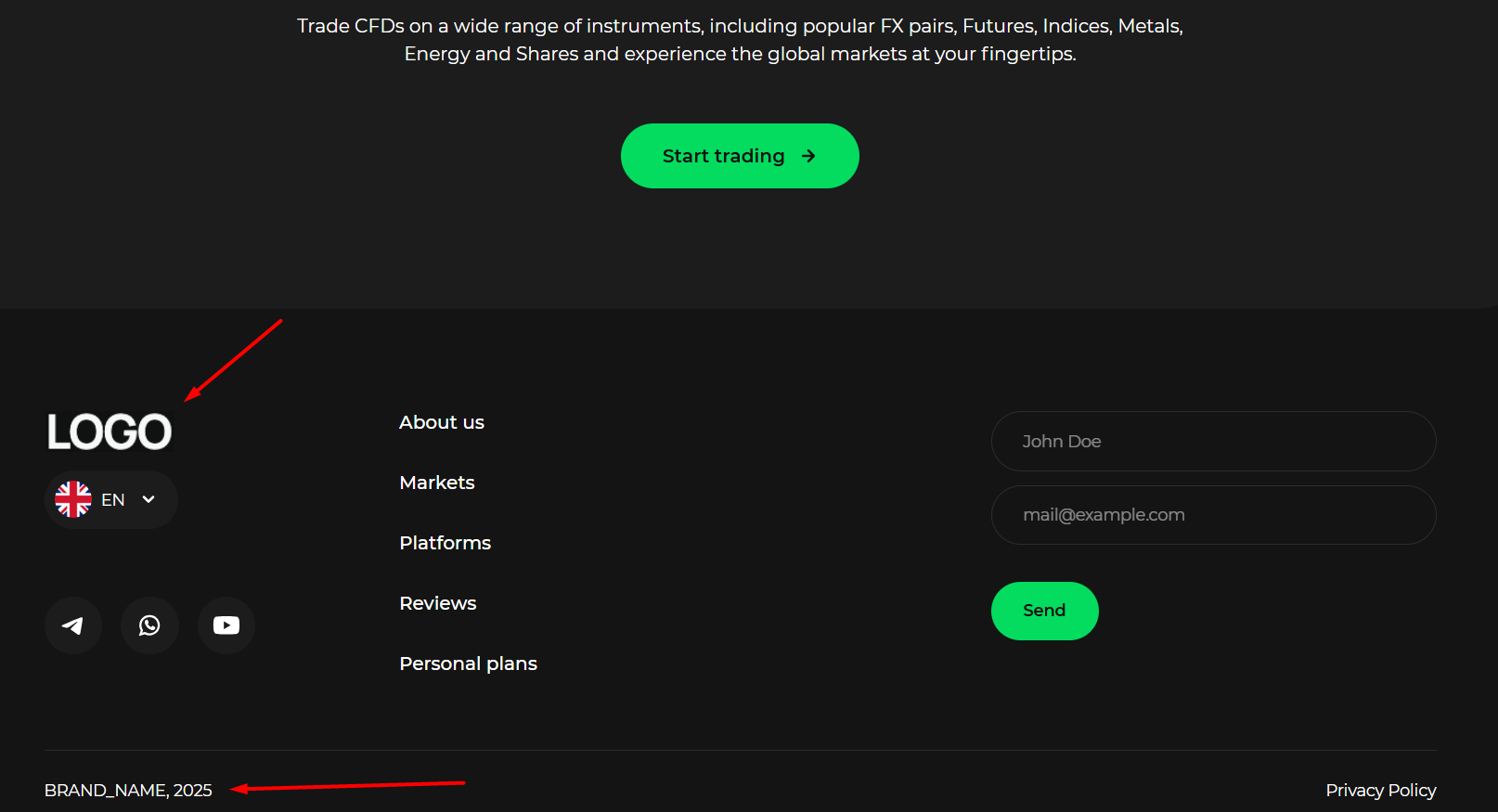Open the YouTube social icon
This screenshot has width=1498, height=812.
pyautogui.click(x=226, y=625)
